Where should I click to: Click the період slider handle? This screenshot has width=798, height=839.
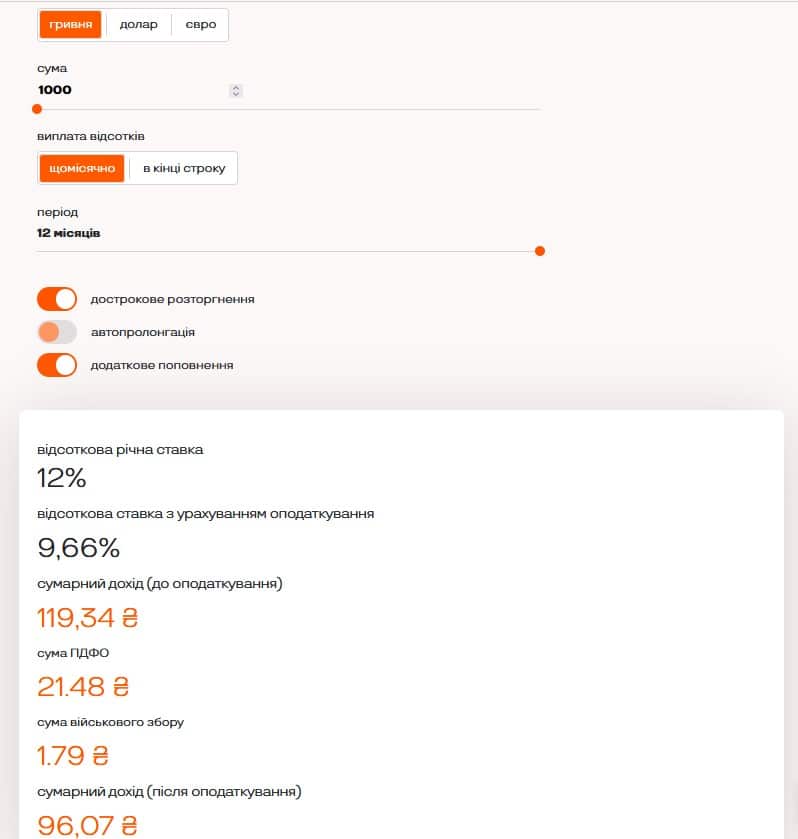coord(540,251)
